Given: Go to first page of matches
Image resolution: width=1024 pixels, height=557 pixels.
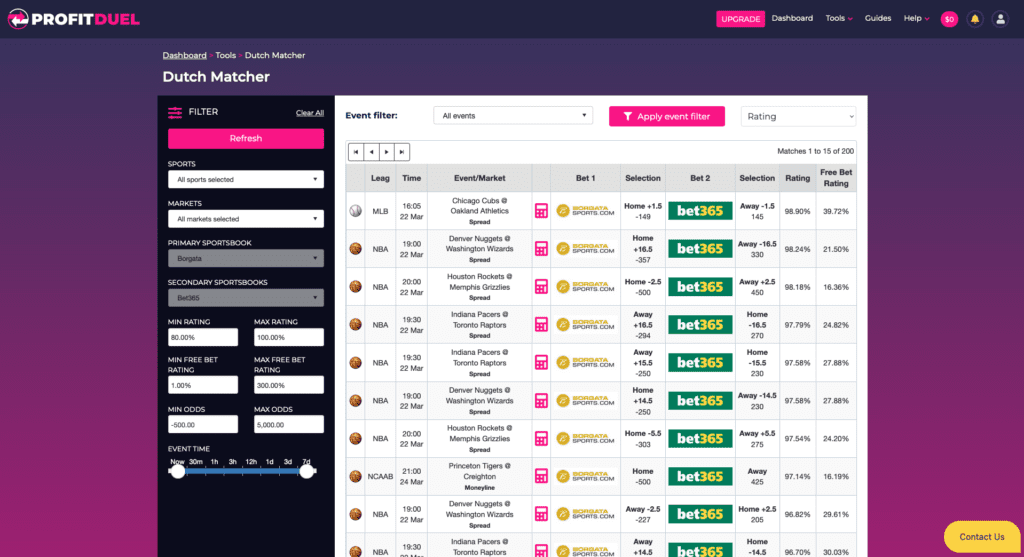Looking at the screenshot, I should click(x=356, y=151).
